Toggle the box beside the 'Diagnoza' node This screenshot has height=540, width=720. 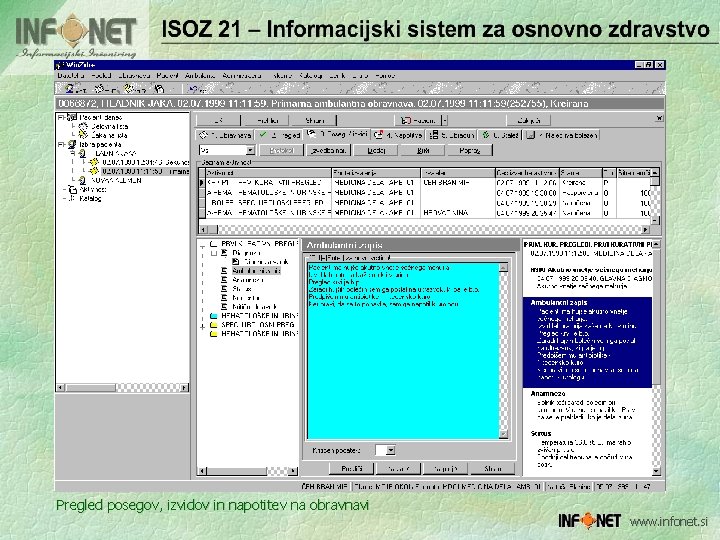[214, 253]
